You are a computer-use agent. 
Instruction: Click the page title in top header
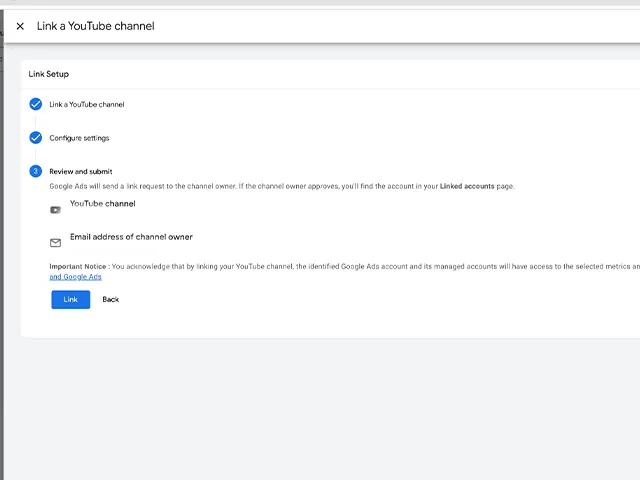pos(95,26)
